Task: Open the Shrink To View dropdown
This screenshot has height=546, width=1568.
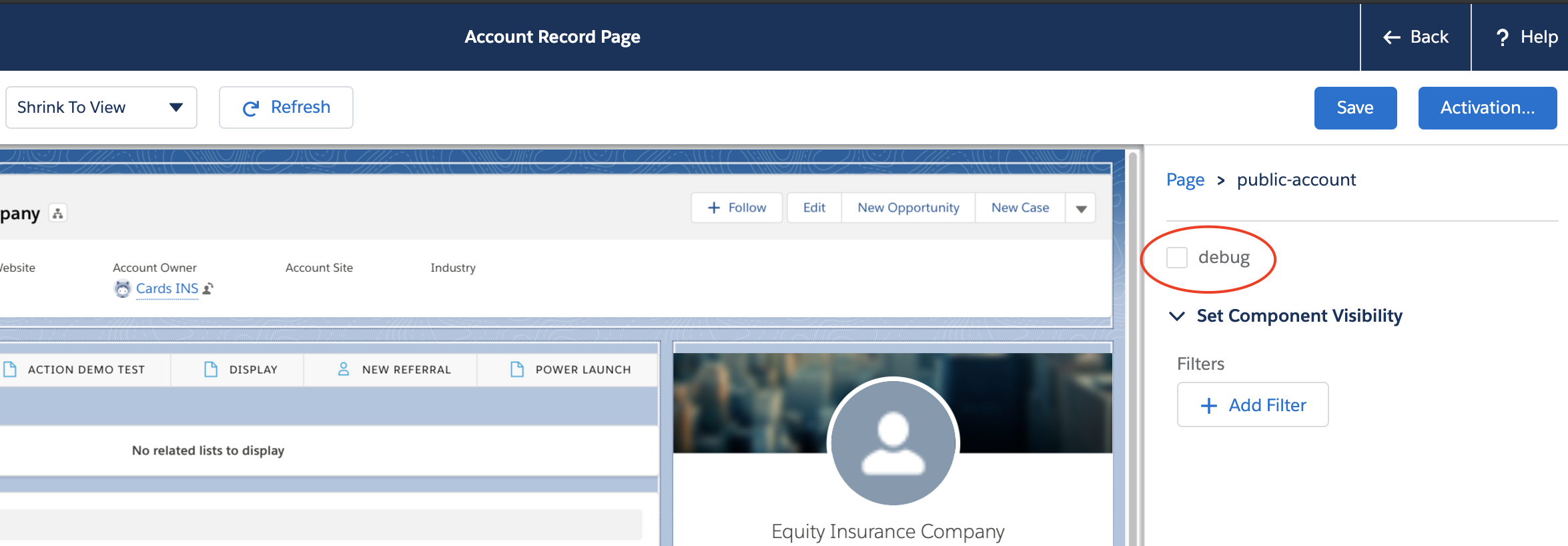Action: [101, 107]
